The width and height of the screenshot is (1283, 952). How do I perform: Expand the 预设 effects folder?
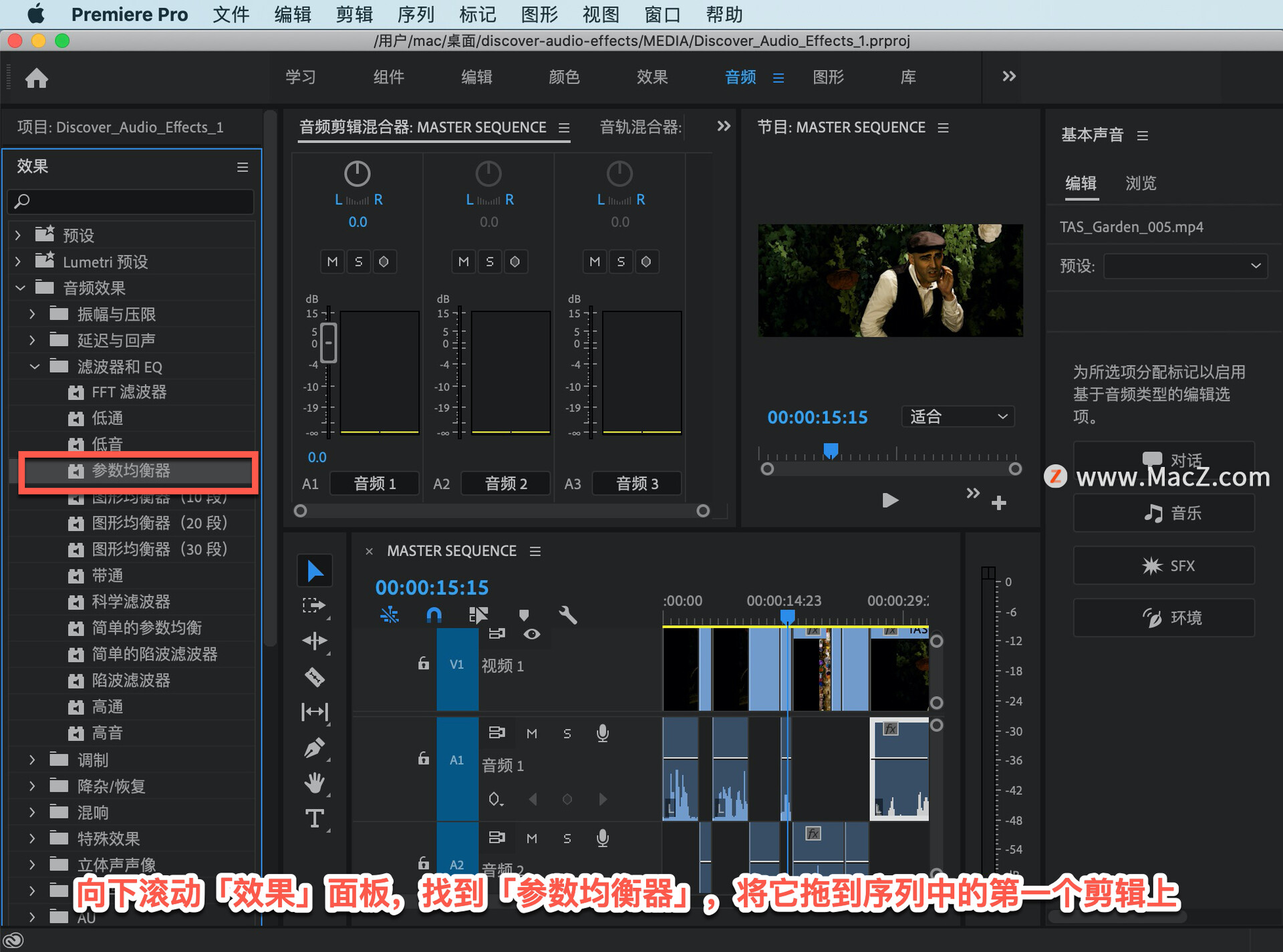tap(18, 235)
